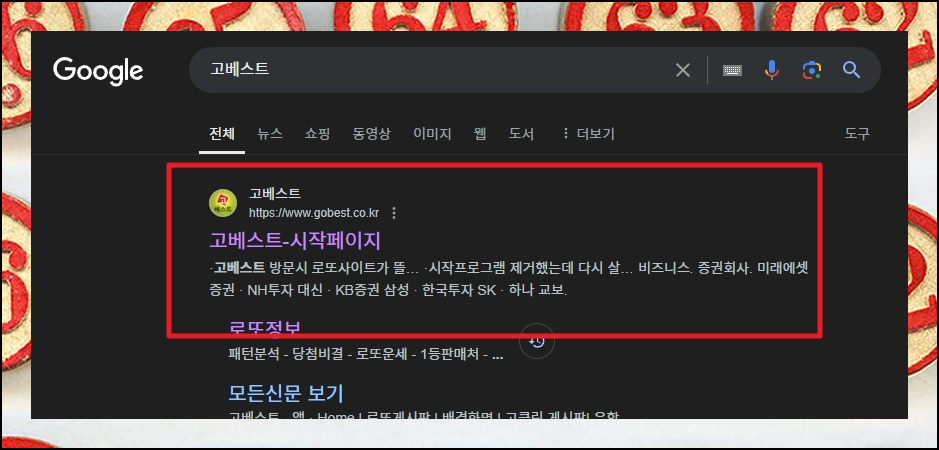
Task: Click the 고베스트 site favicon
Action: (223, 203)
